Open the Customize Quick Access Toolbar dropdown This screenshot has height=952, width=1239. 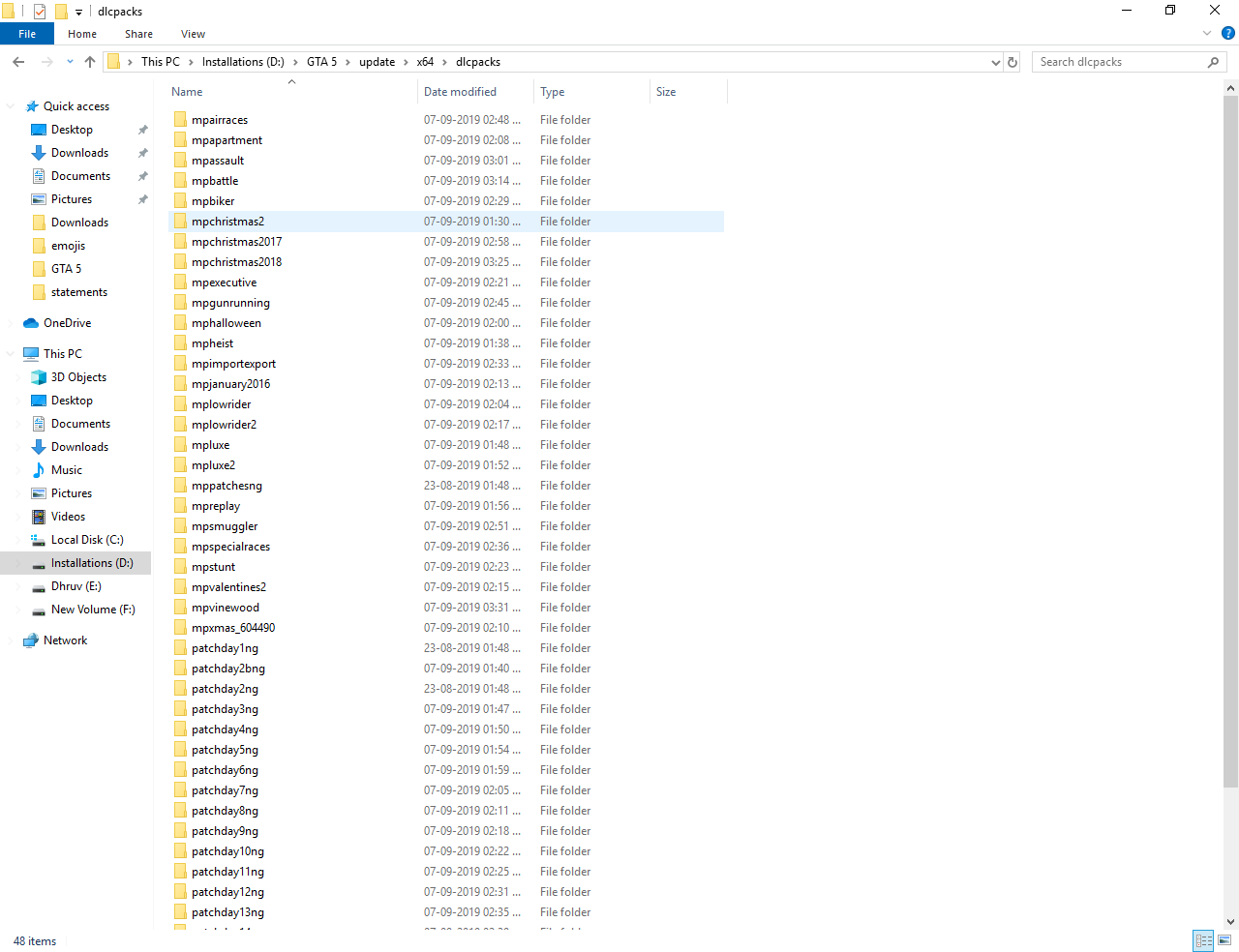(x=77, y=11)
